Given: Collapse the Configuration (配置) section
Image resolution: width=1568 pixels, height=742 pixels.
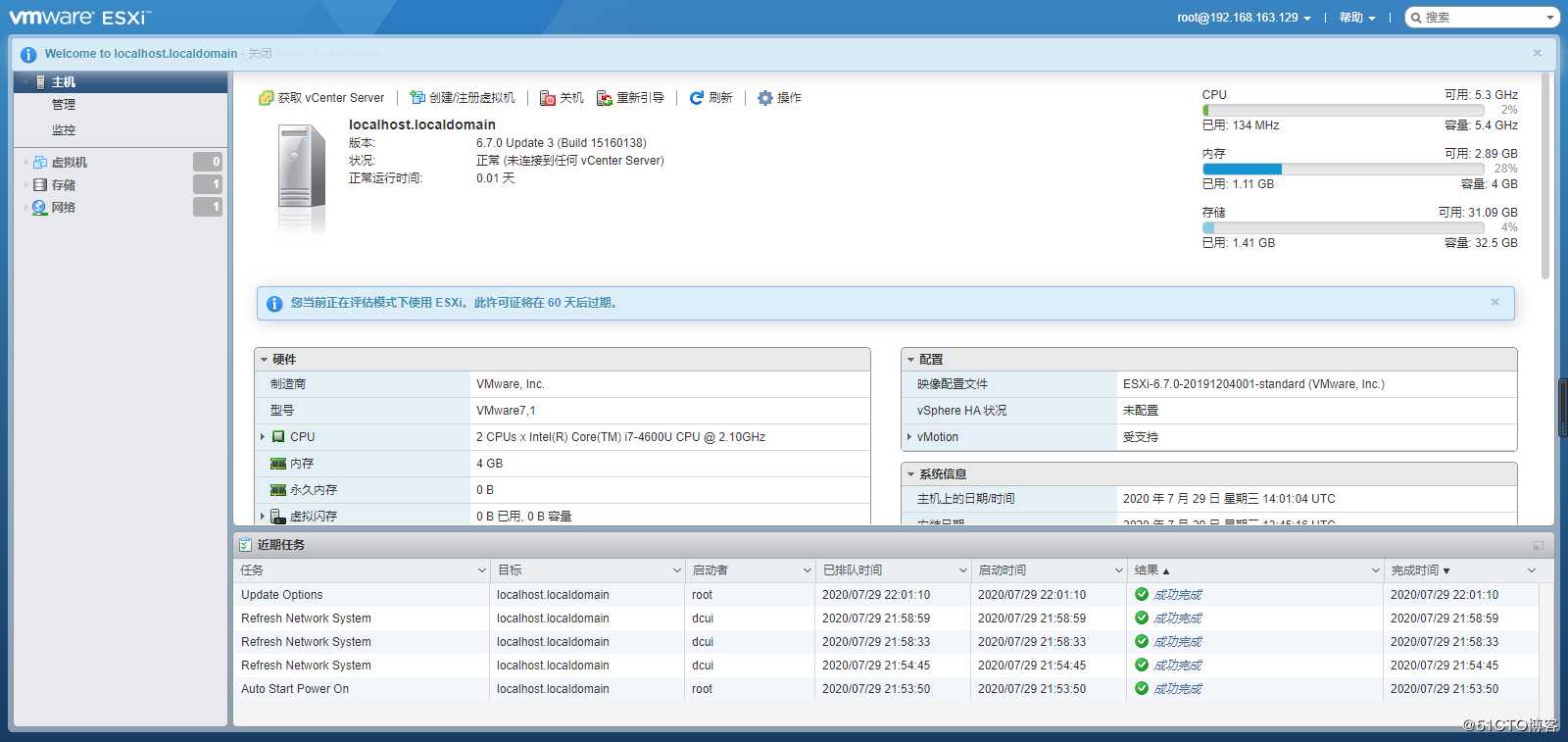Looking at the screenshot, I should (910, 360).
